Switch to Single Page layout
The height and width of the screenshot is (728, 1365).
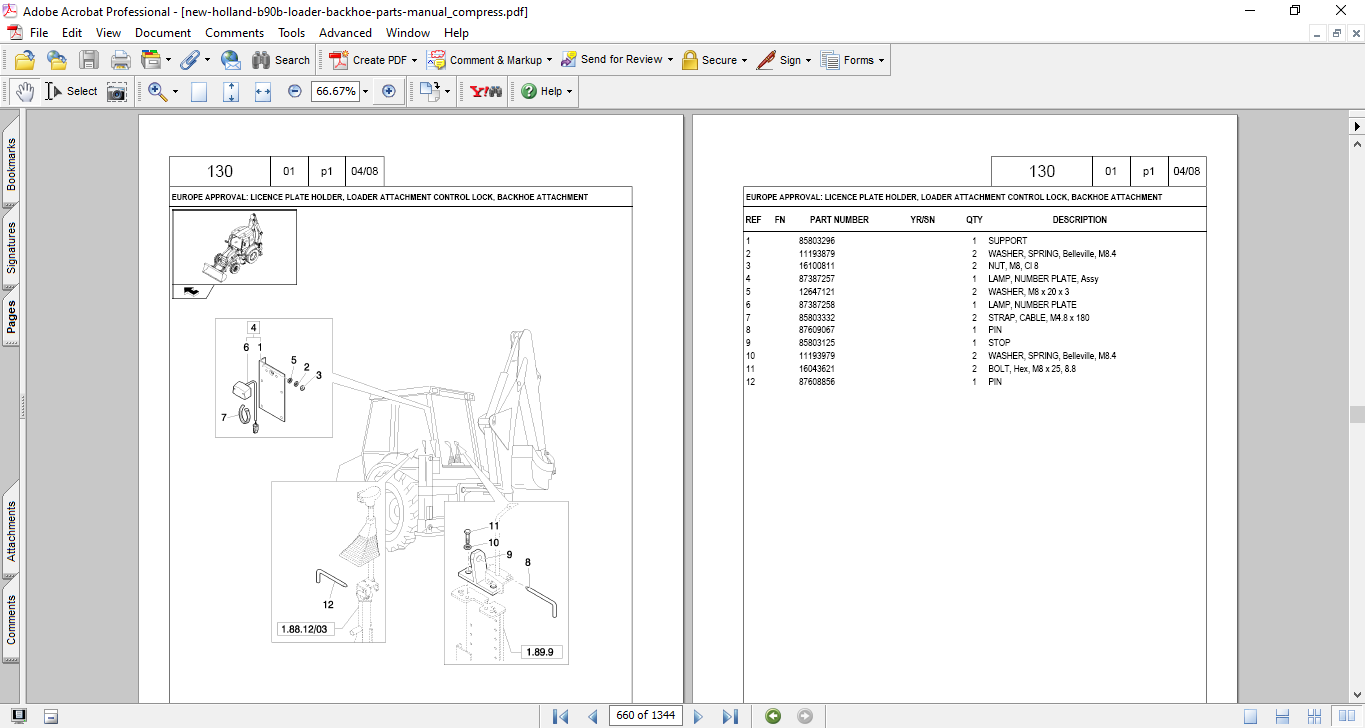[1251, 716]
